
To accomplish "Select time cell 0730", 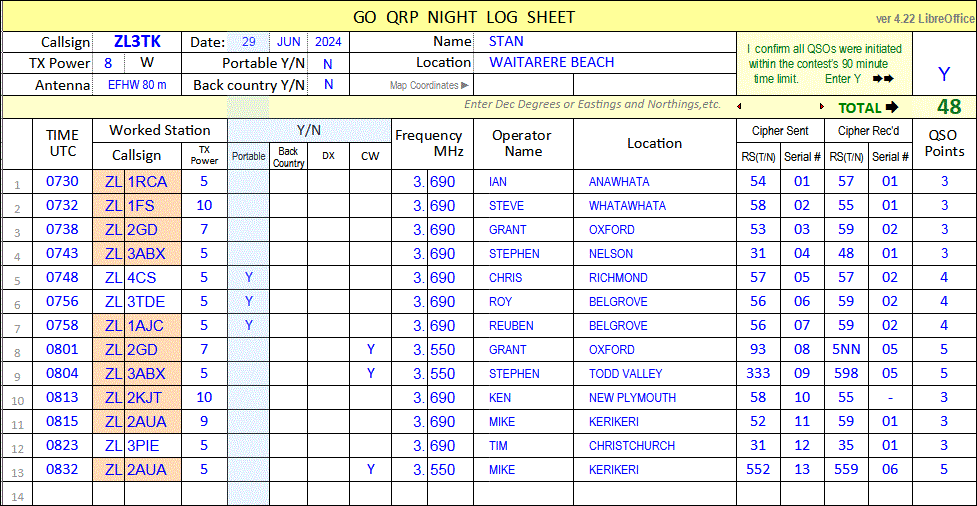I will pos(62,182).
